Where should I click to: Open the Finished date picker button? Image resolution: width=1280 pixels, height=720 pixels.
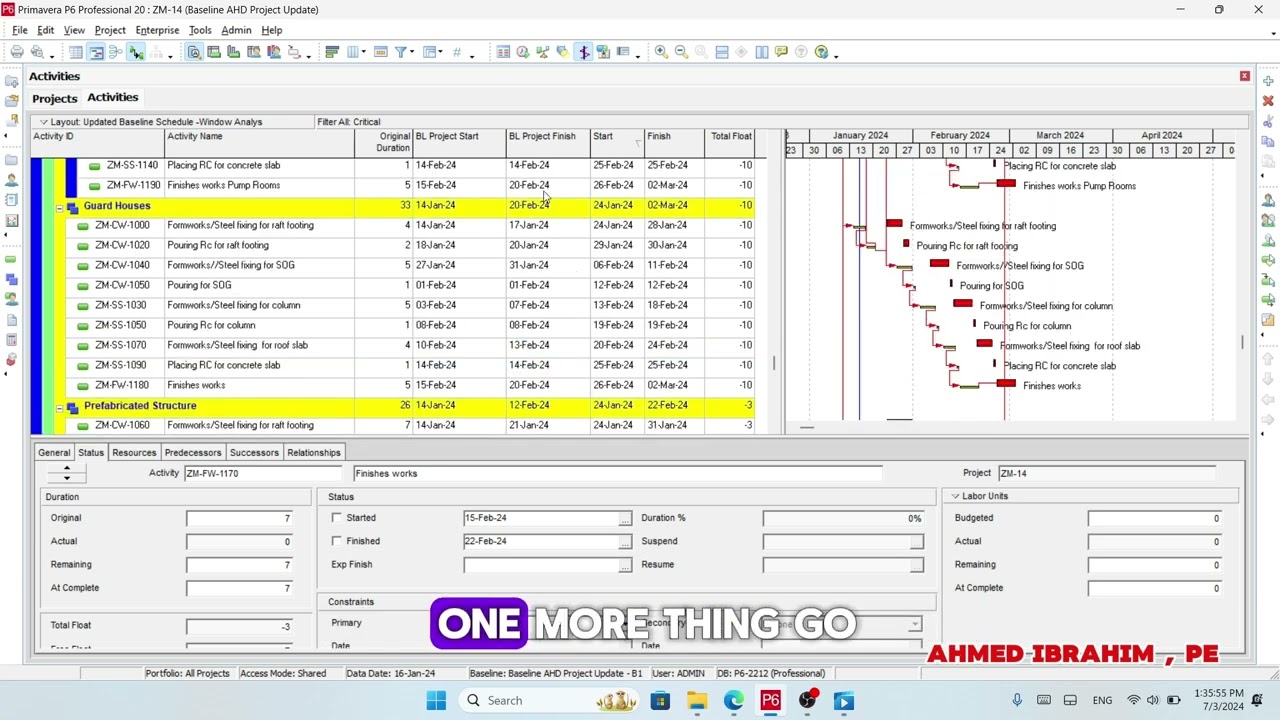625,541
